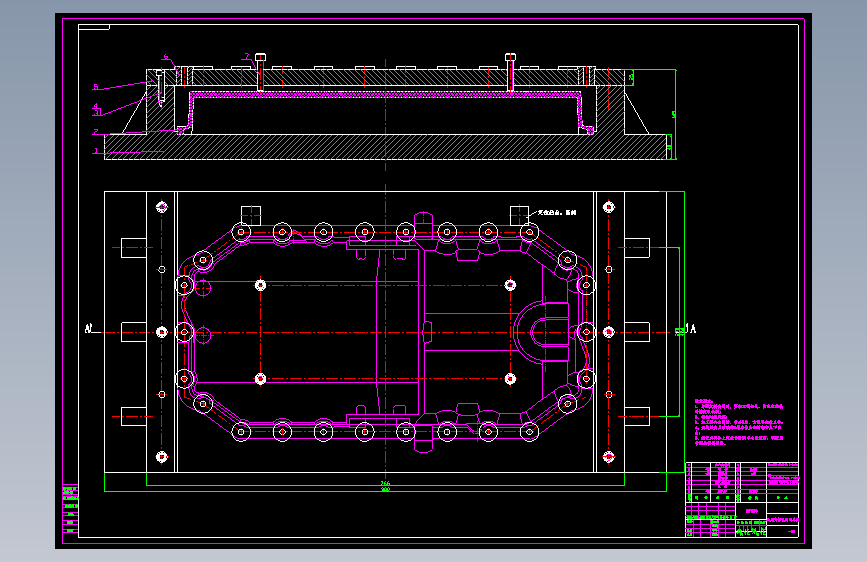
Task: Select part callout number 6
Action: tap(165, 56)
